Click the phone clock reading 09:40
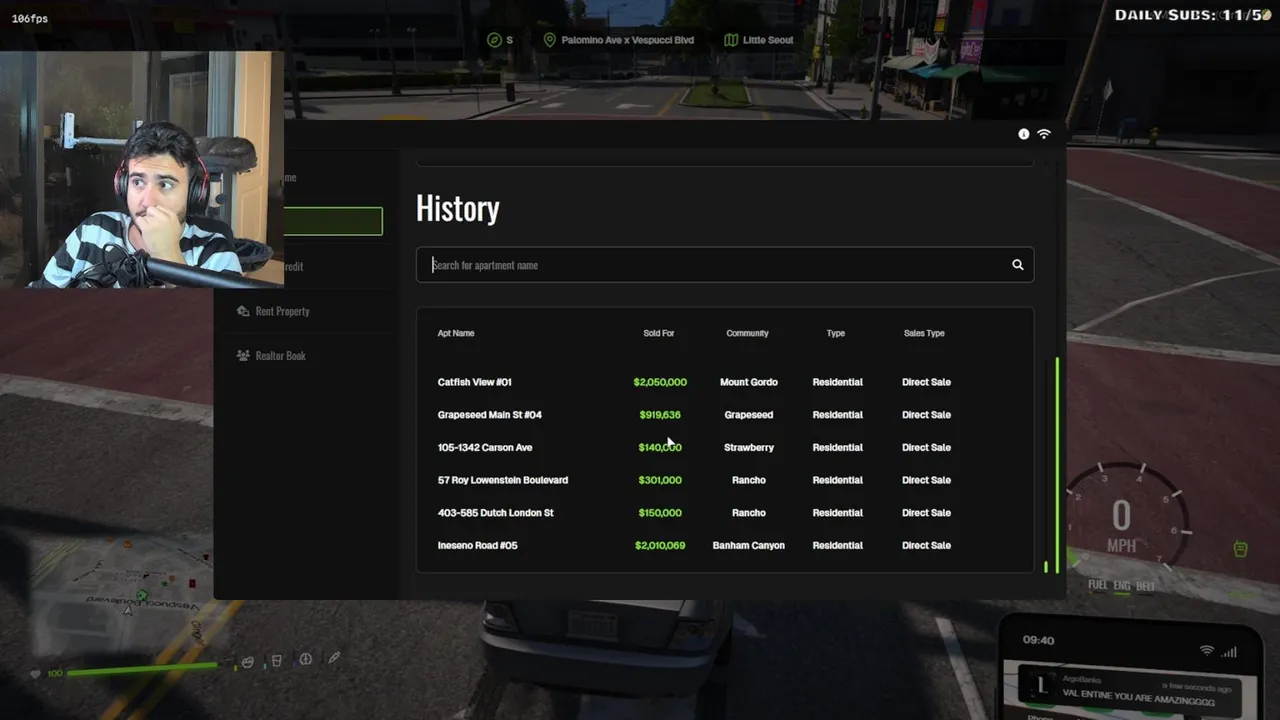This screenshot has height=720, width=1280. 1038,640
